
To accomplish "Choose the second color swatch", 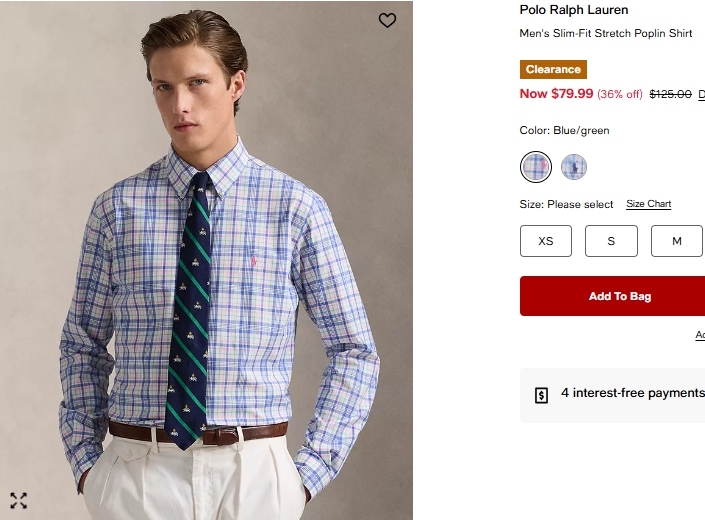I will click(573, 167).
